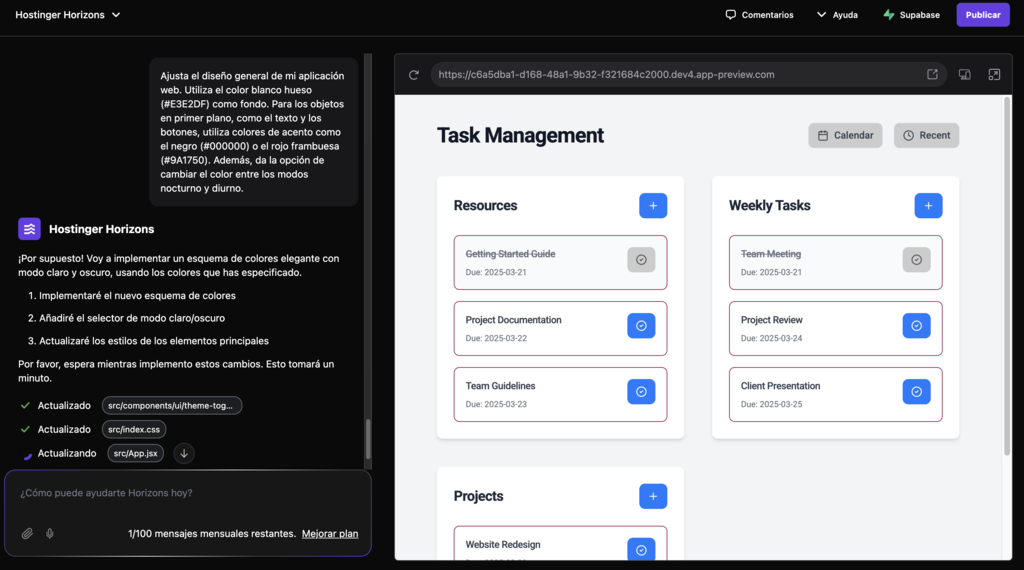Start voice input with the microphone icon

pyautogui.click(x=50, y=533)
